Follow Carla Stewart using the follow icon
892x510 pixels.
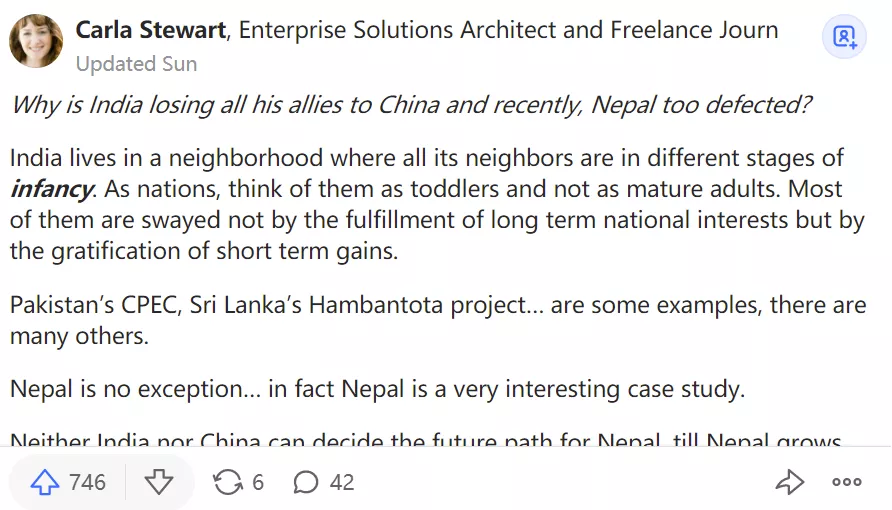point(844,37)
